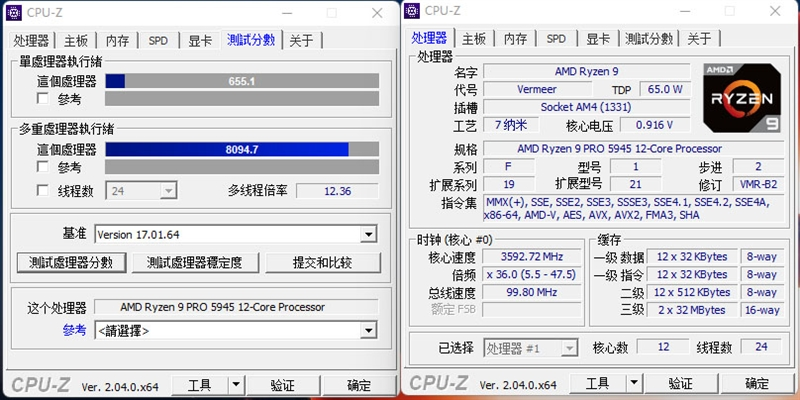Switch to 主板 tab in left window
This screenshot has width=800, height=400.
pyautogui.click(x=76, y=41)
